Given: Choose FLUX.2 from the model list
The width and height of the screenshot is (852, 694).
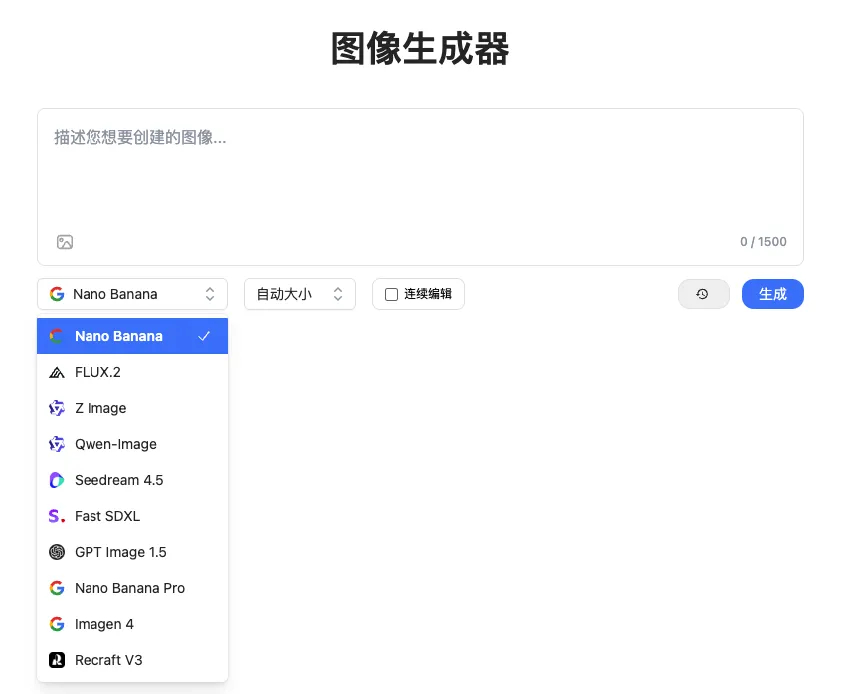Looking at the screenshot, I should click(x=132, y=372).
